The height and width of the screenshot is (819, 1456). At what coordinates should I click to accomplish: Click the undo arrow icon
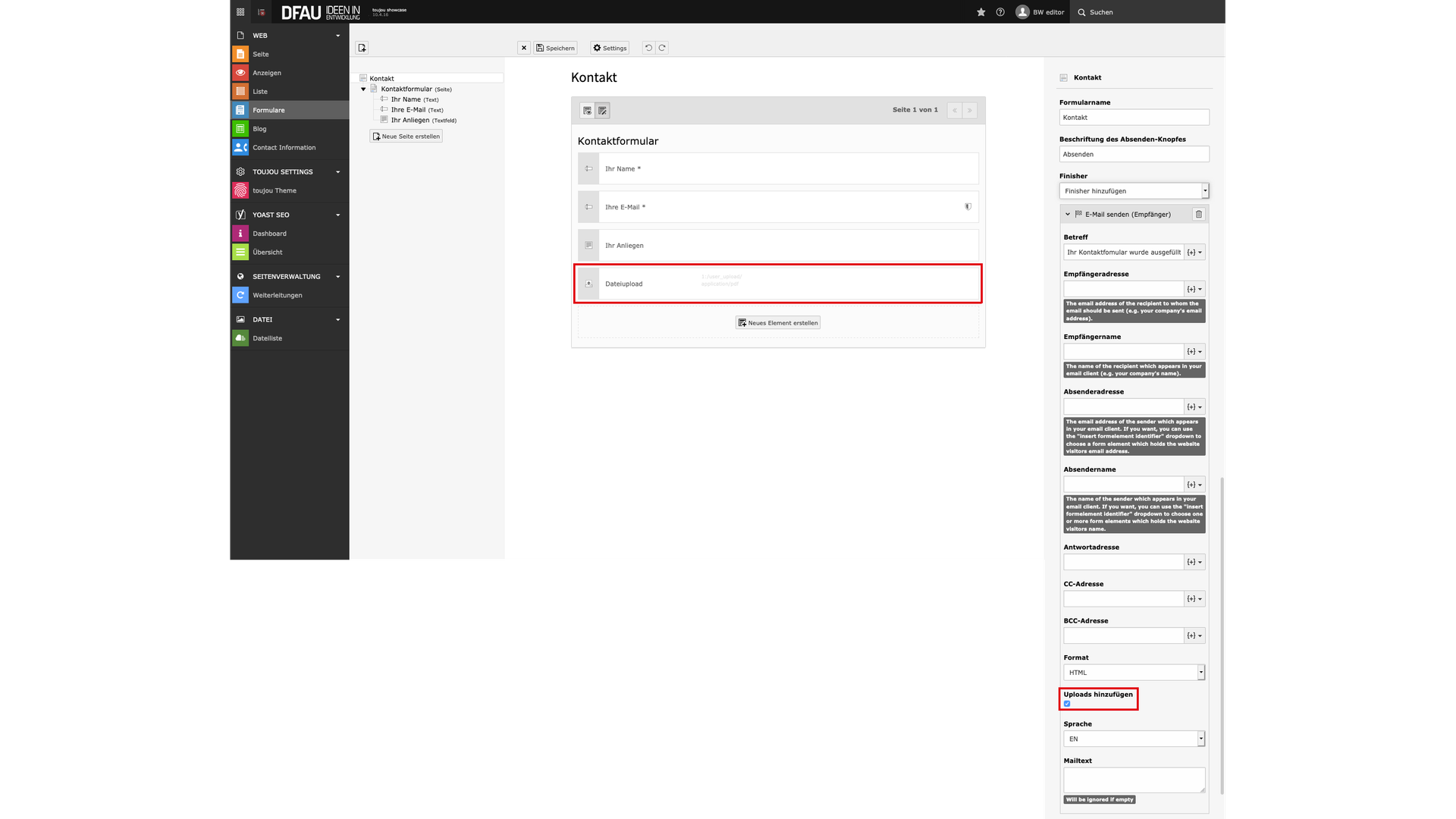click(x=648, y=48)
